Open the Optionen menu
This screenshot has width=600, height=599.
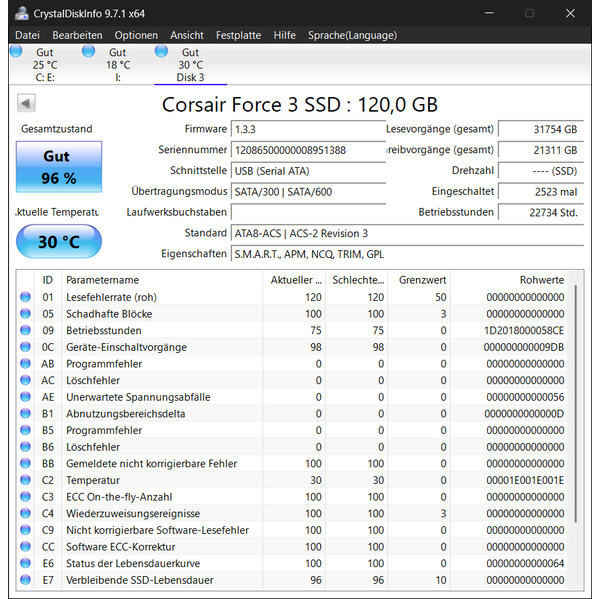[136, 35]
